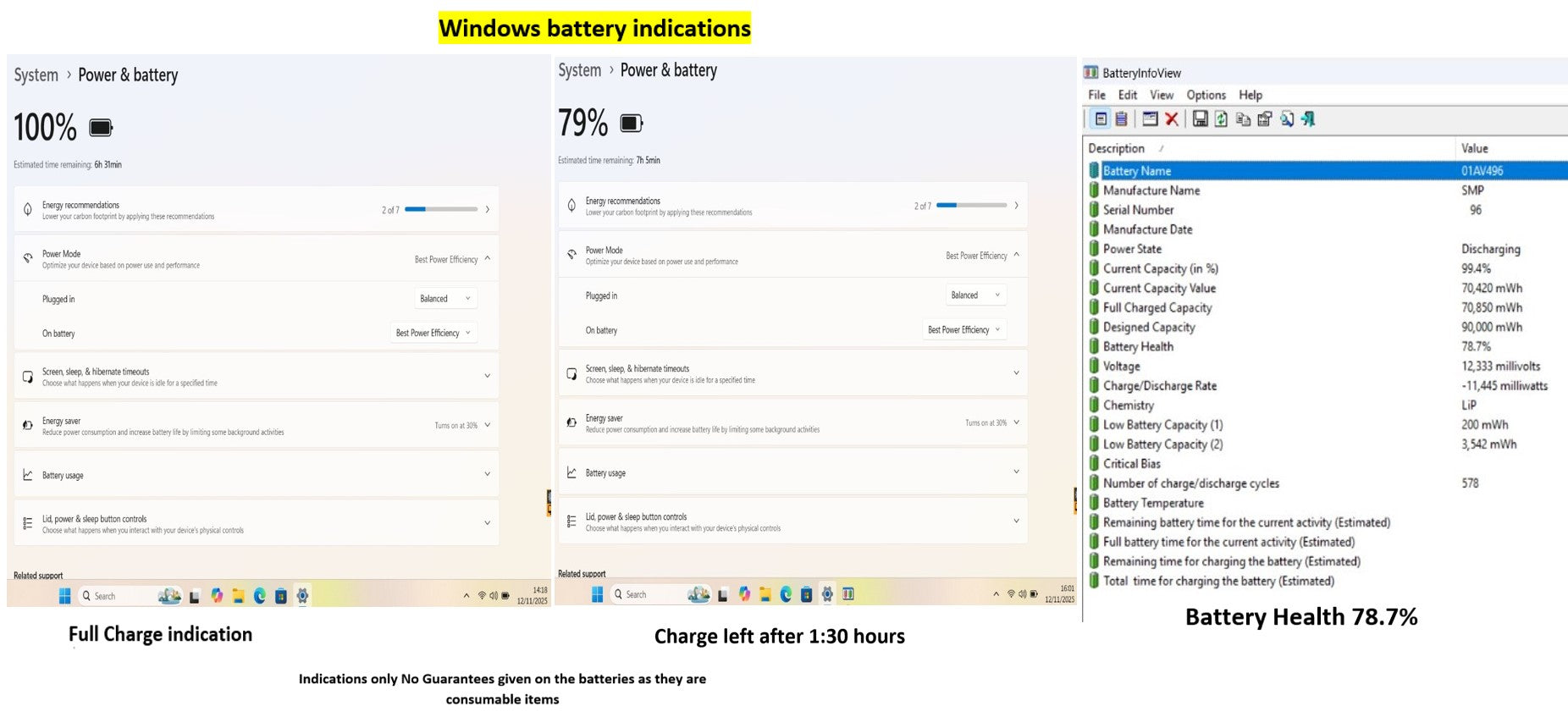The width and height of the screenshot is (1568, 717).
Task: Click the floppy disk save icon
Action: point(1200,119)
